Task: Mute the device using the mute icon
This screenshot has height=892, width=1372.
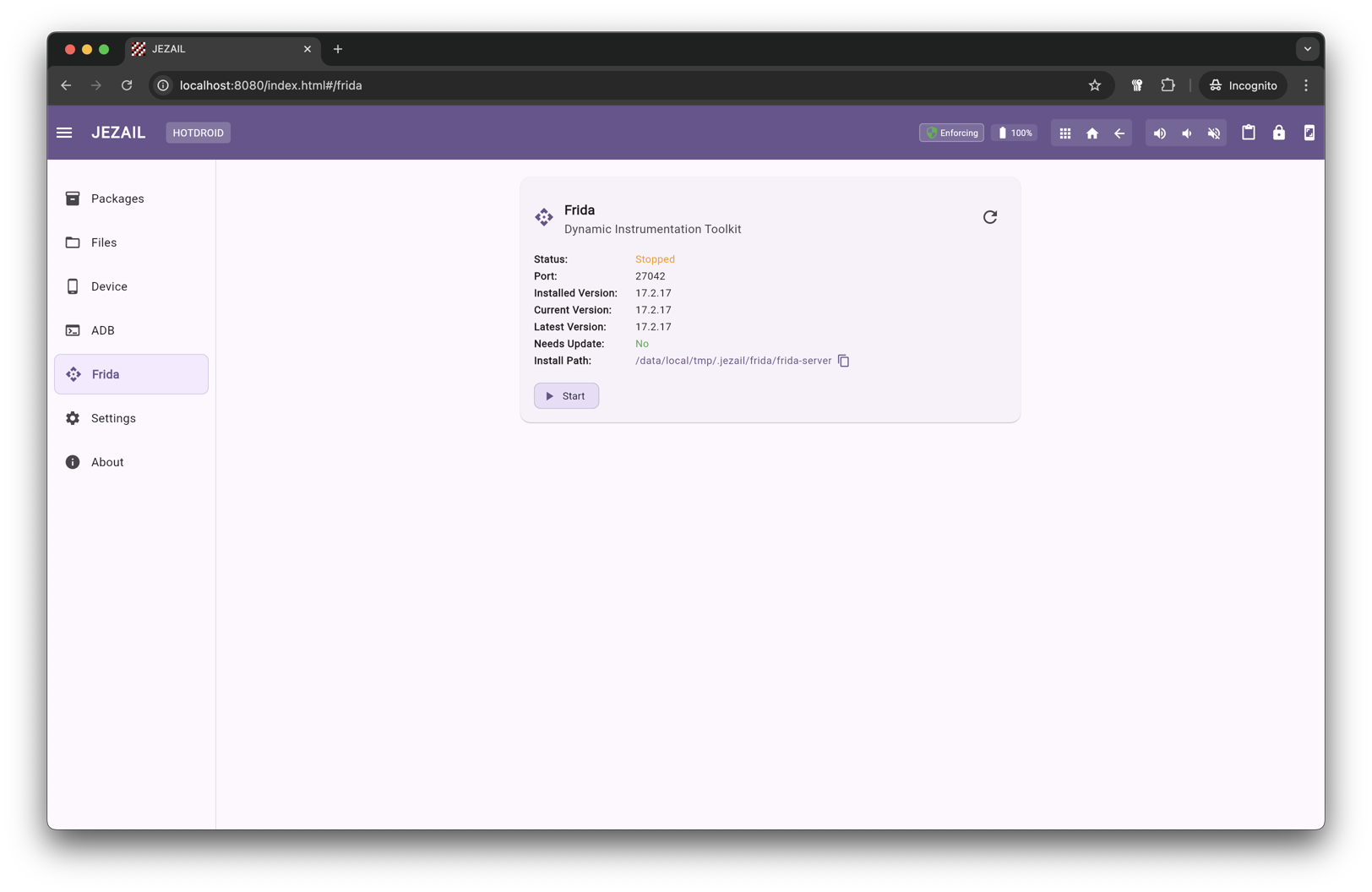Action: (x=1214, y=133)
